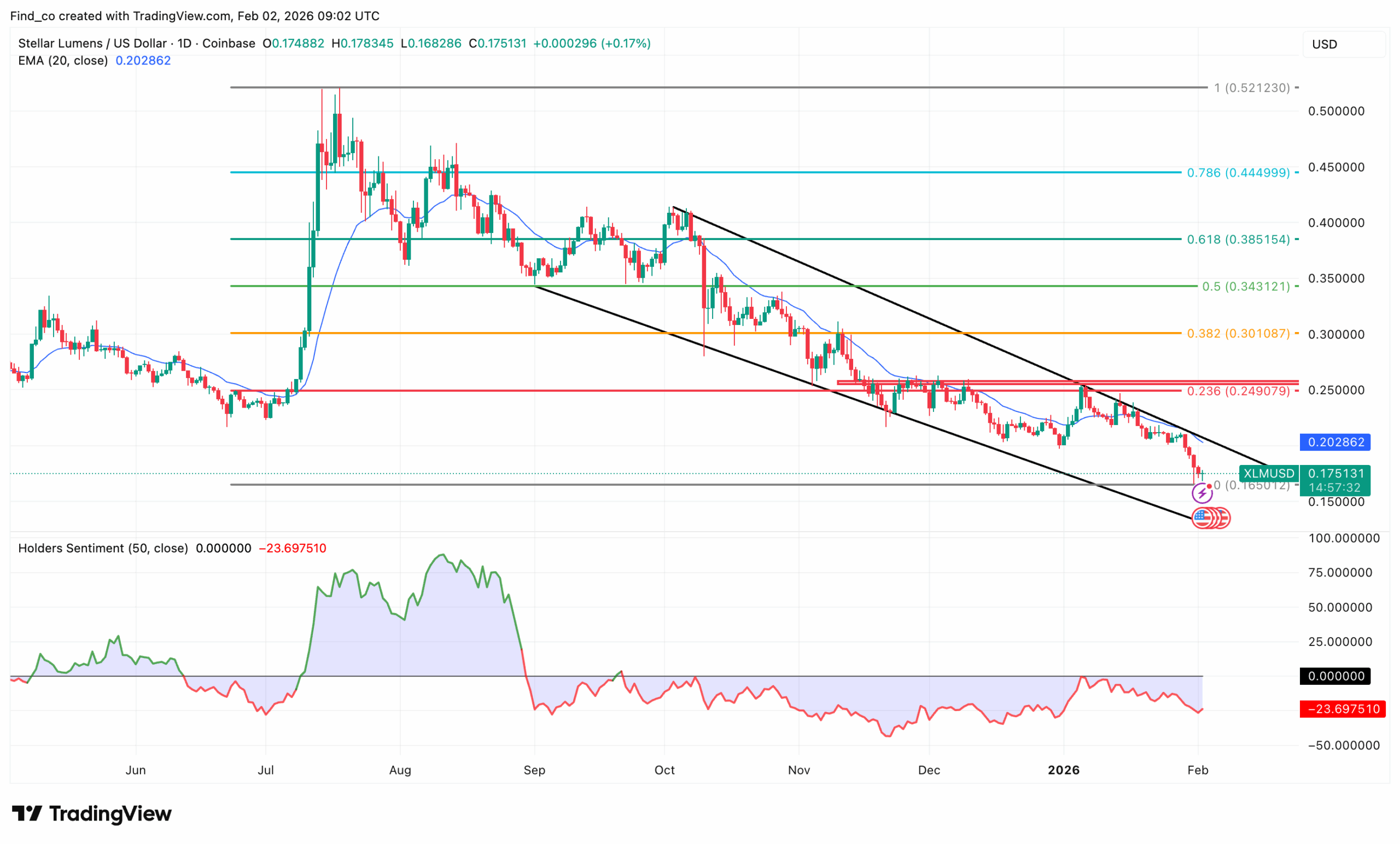The width and height of the screenshot is (1400, 844).
Task: Click the blue 0.202862 EMA price scale tag
Action: [x=1335, y=442]
